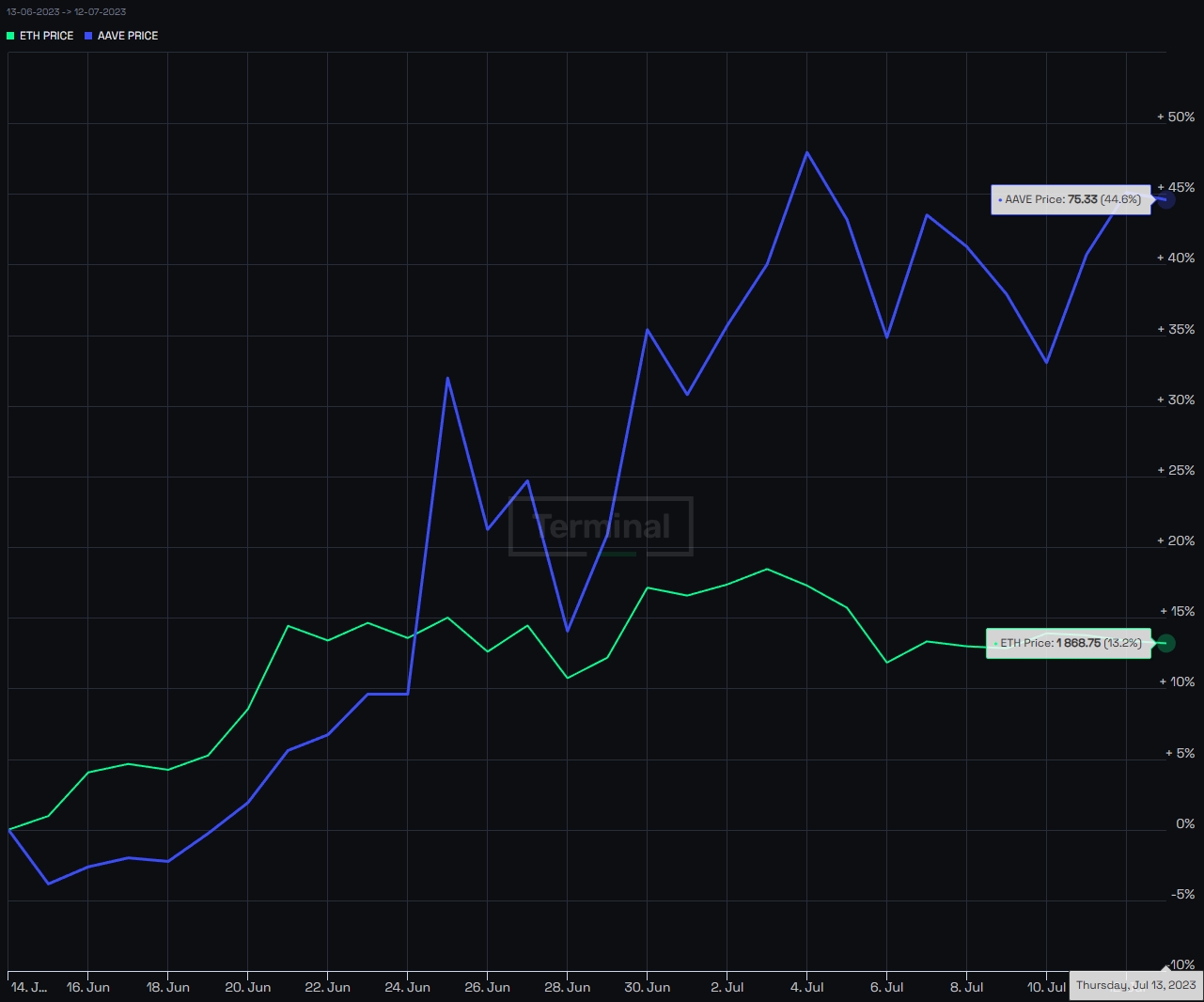Click the AAVE spike point after 24. Jun
Viewport: 1204px width, 1002px height.
(447, 378)
